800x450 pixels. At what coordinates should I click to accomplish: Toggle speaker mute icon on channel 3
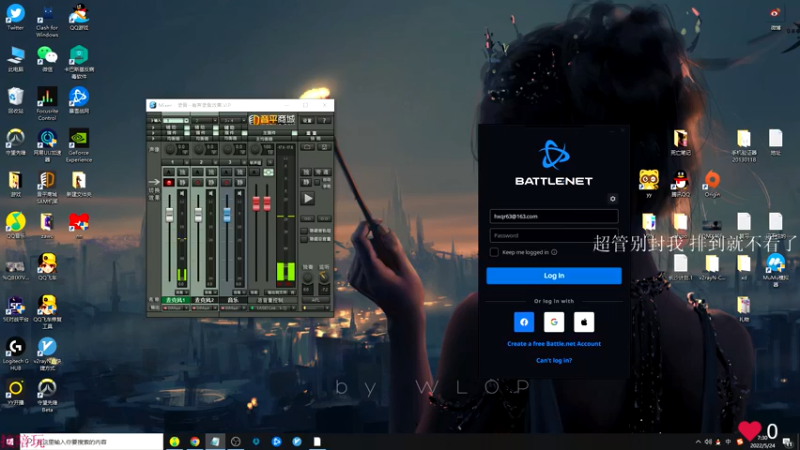click(239, 194)
